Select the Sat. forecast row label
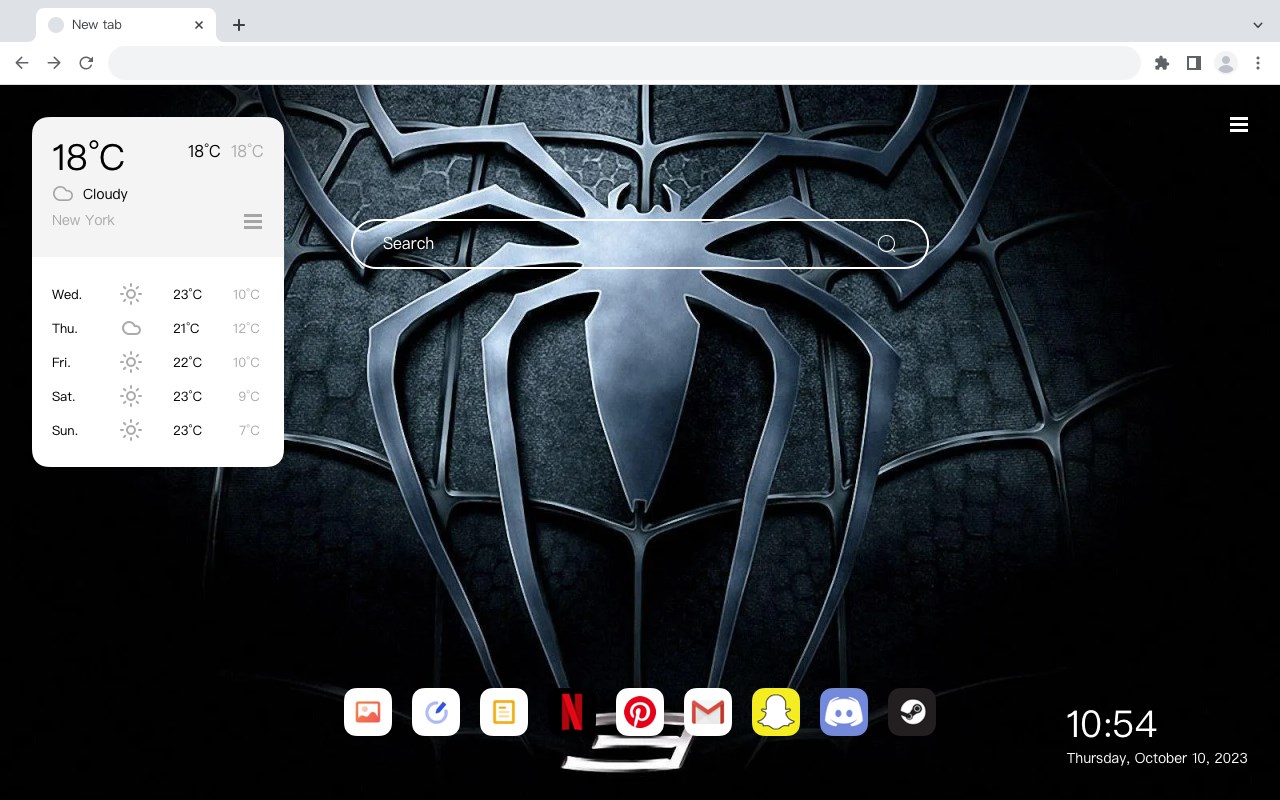Image resolution: width=1280 pixels, height=800 pixels. (64, 396)
